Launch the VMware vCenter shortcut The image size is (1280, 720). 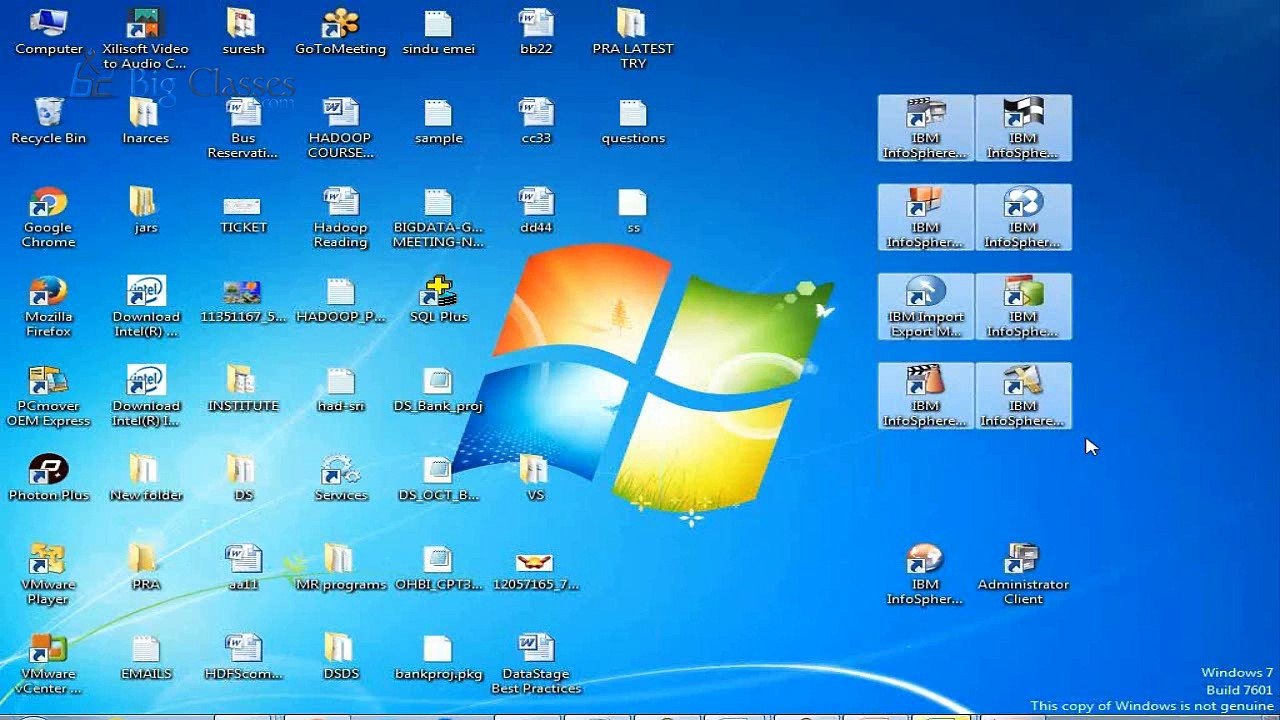(48, 663)
